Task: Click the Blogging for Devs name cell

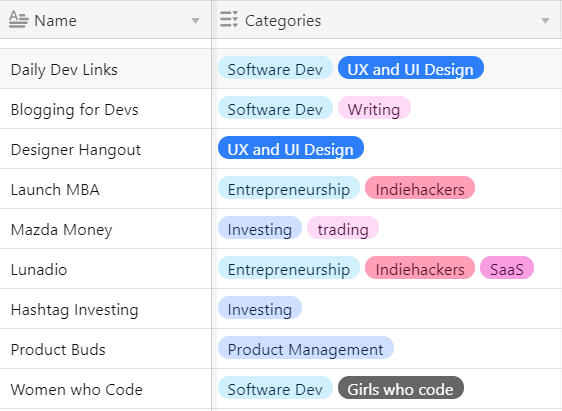Action: pyautogui.click(x=106, y=109)
